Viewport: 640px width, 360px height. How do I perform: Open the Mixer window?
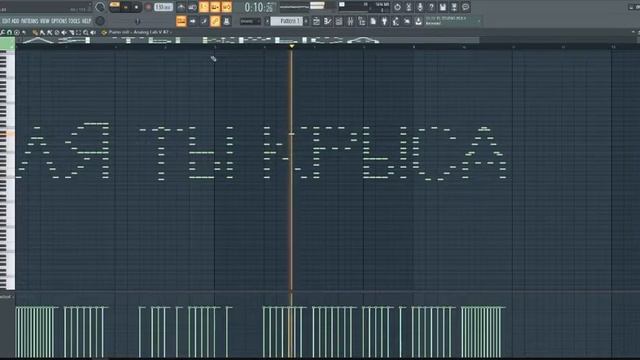[x=351, y=21]
